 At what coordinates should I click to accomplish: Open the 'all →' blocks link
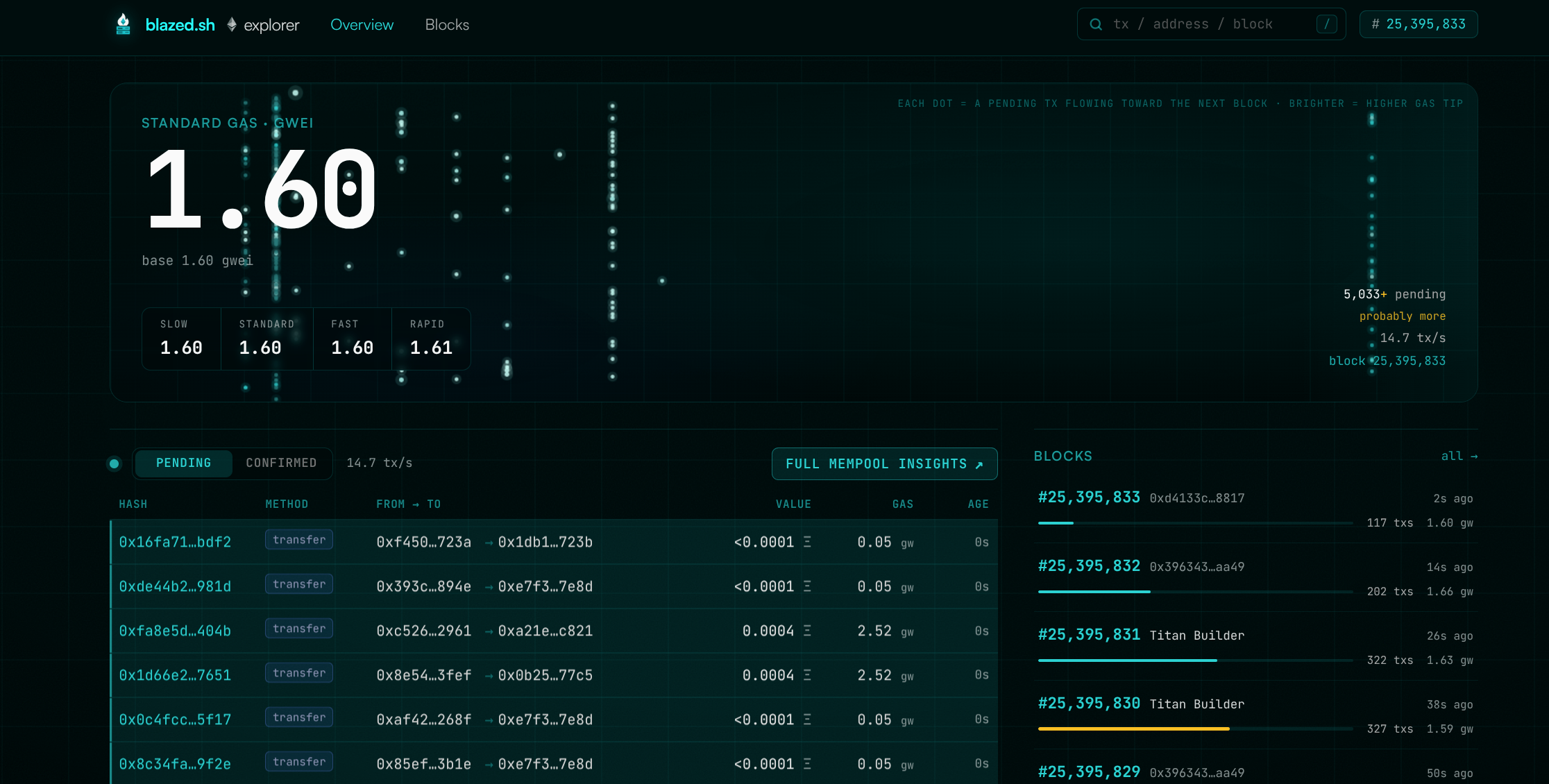1459,457
